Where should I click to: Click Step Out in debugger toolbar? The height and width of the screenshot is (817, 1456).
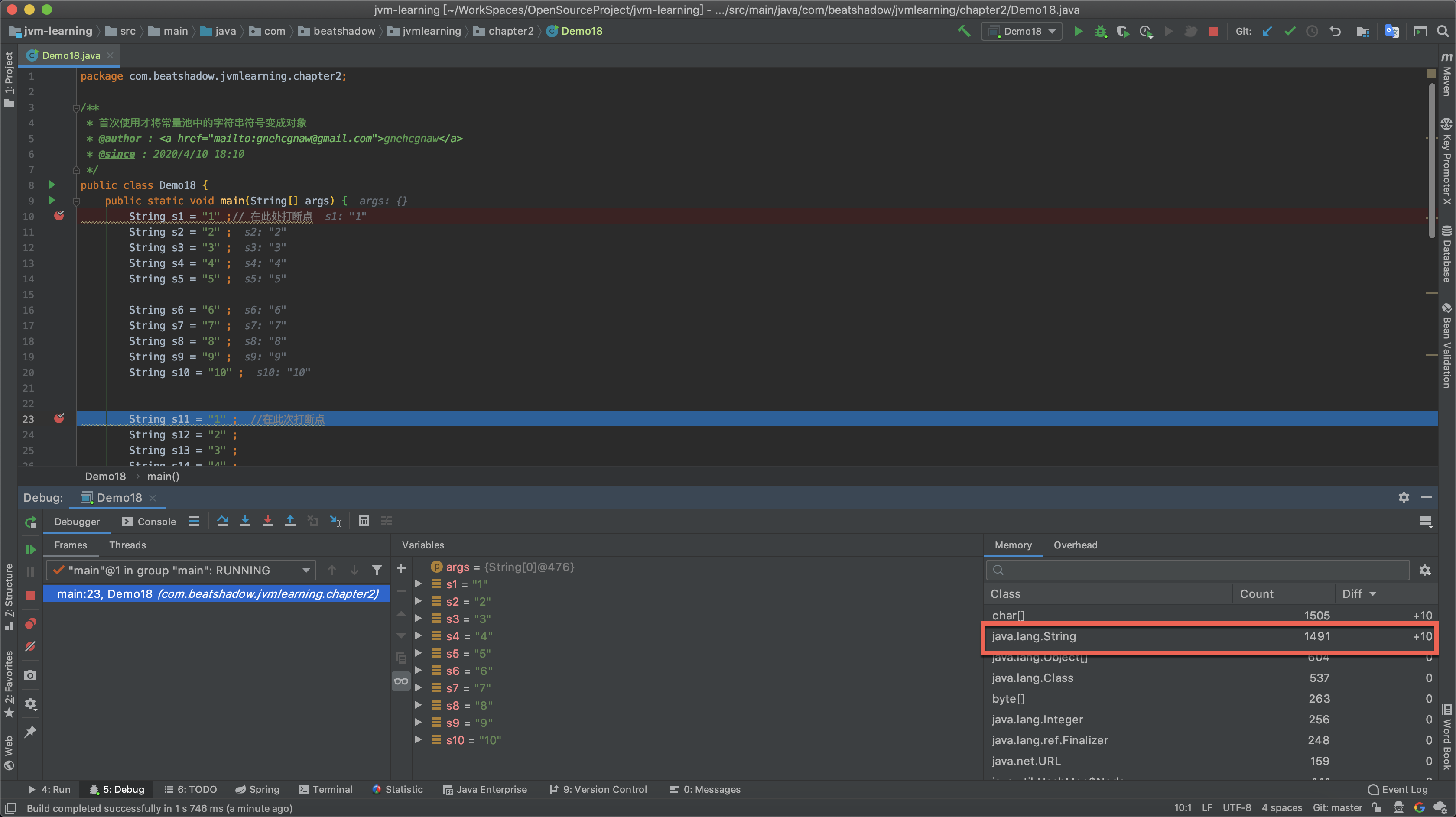coord(290,521)
